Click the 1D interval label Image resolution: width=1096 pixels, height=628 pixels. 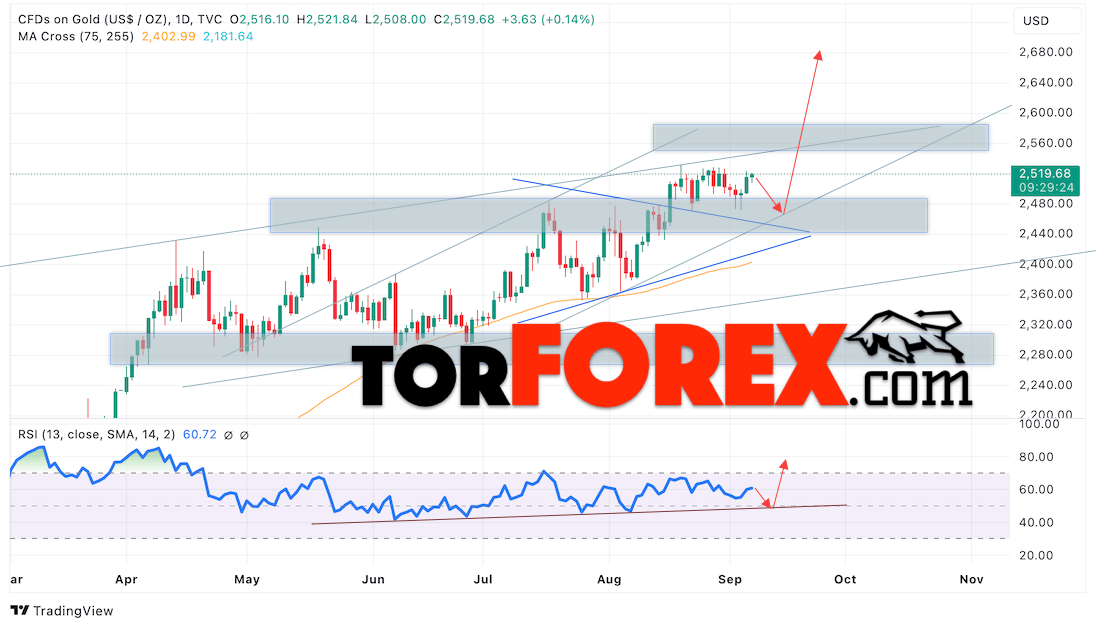coord(182,20)
